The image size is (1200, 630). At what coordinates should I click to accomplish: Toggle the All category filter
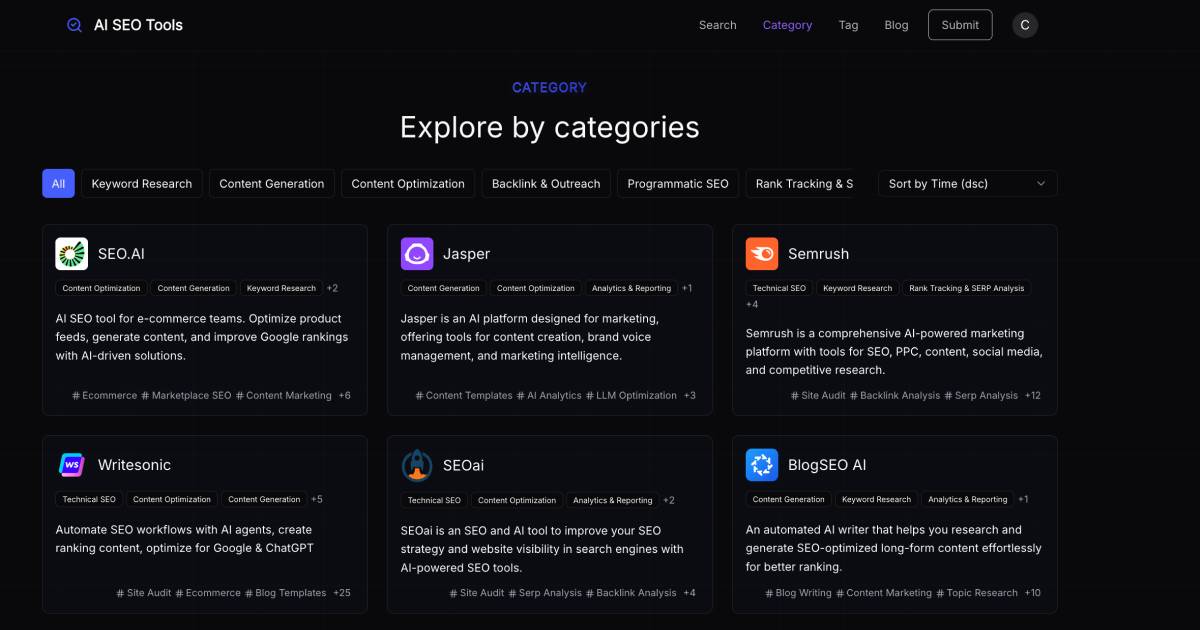(58, 183)
